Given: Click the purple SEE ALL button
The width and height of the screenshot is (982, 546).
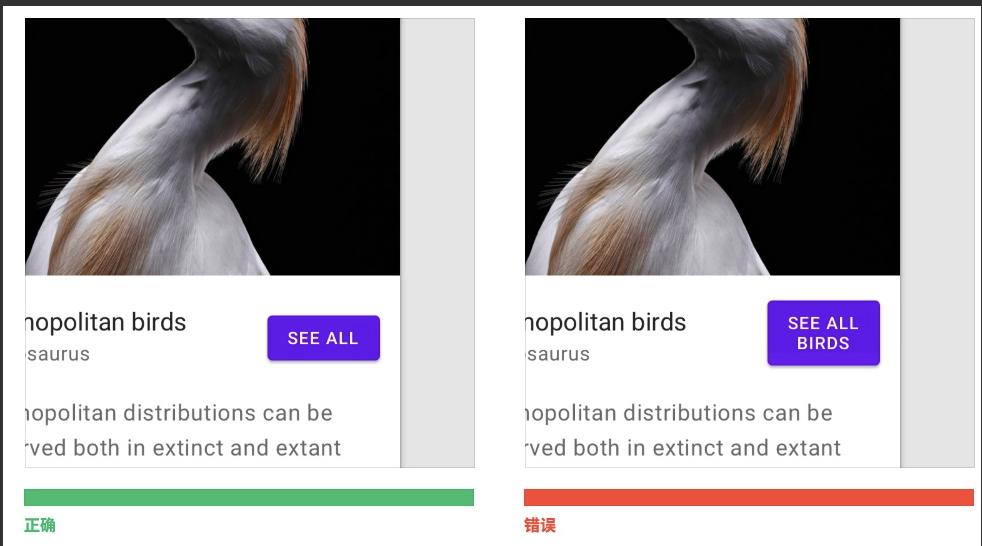Looking at the screenshot, I should (x=323, y=338).
